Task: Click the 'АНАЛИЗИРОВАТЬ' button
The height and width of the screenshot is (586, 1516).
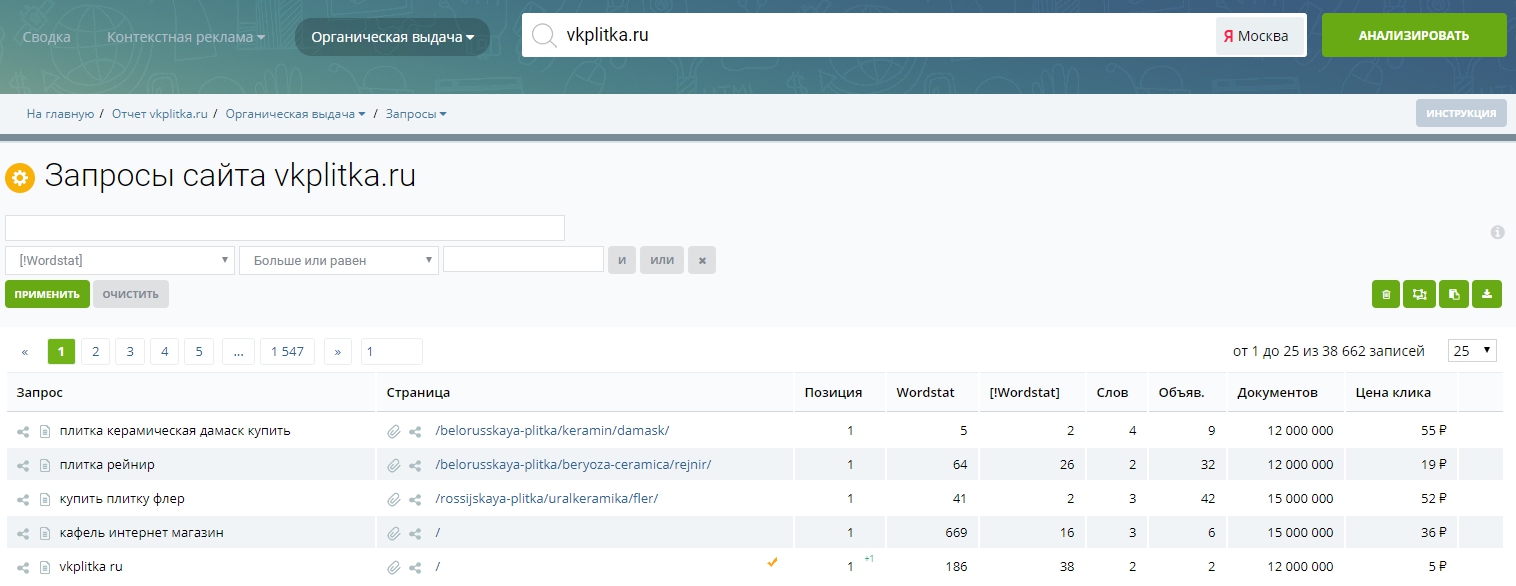Action: click(1414, 35)
